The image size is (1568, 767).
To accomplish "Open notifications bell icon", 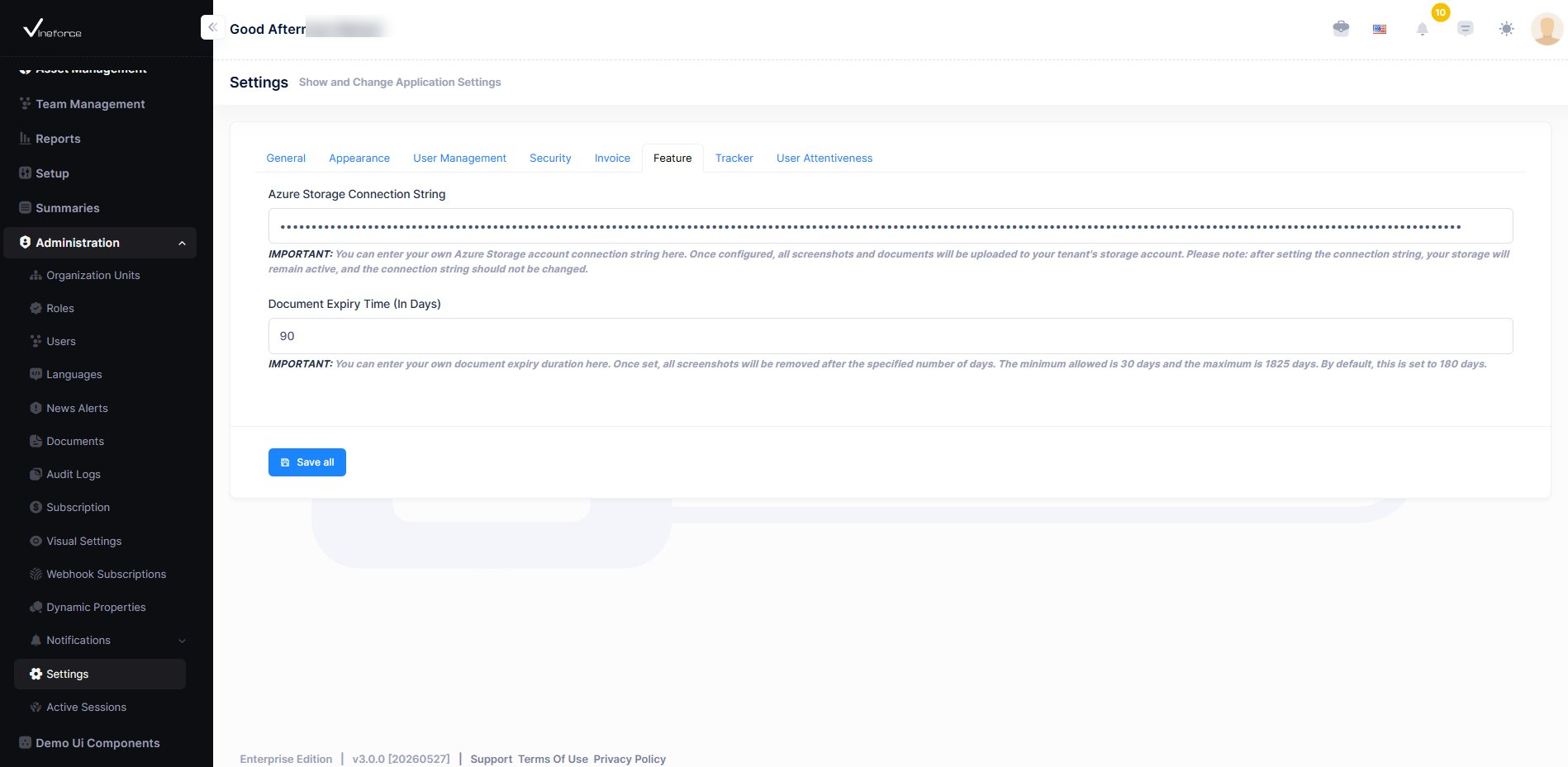I will (x=1422, y=29).
